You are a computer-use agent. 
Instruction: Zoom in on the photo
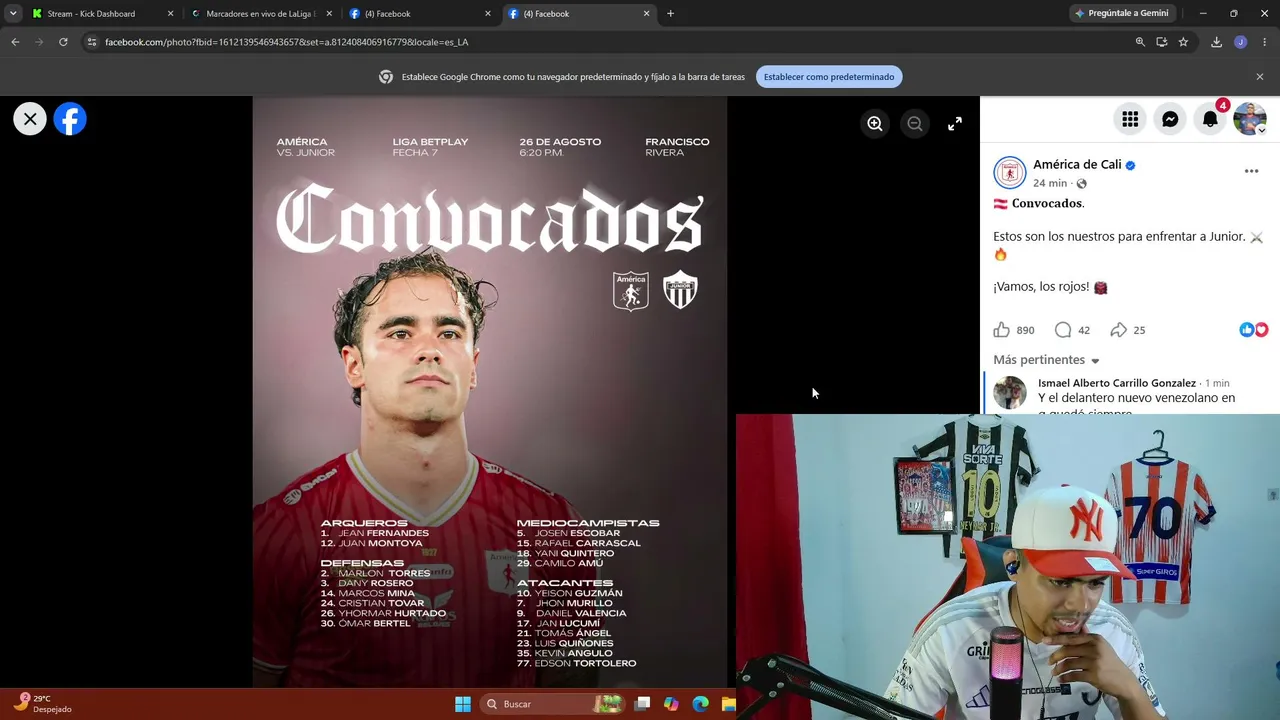click(875, 123)
